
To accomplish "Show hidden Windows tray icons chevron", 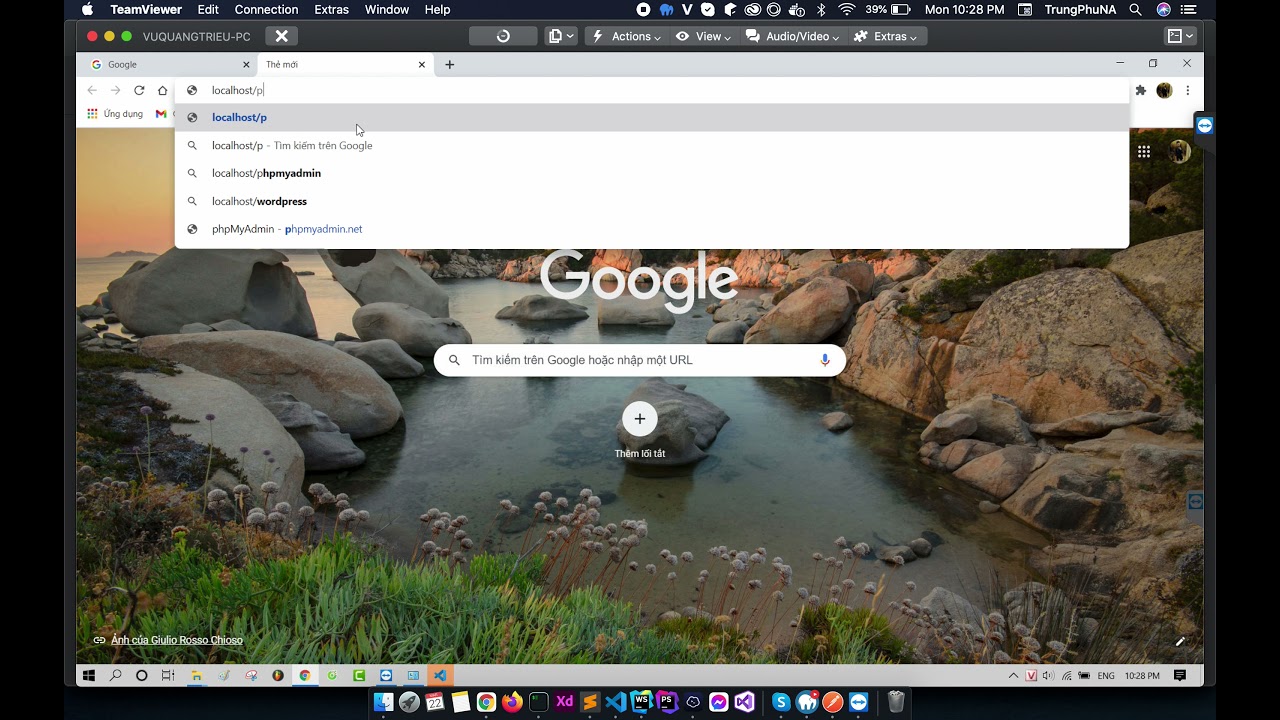I will tap(1013, 676).
